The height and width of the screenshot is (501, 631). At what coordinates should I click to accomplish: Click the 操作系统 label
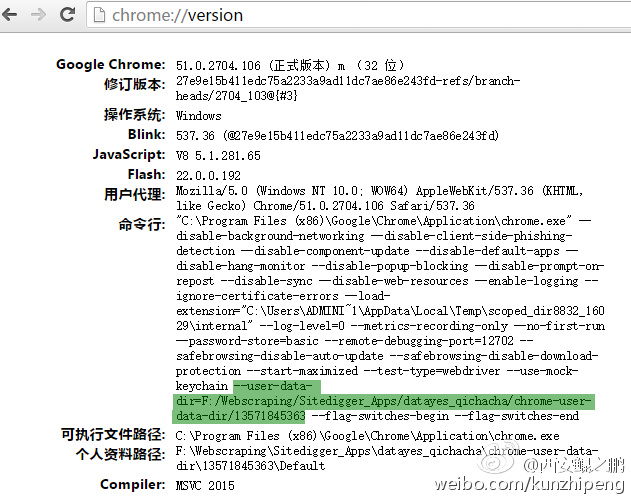[134, 115]
